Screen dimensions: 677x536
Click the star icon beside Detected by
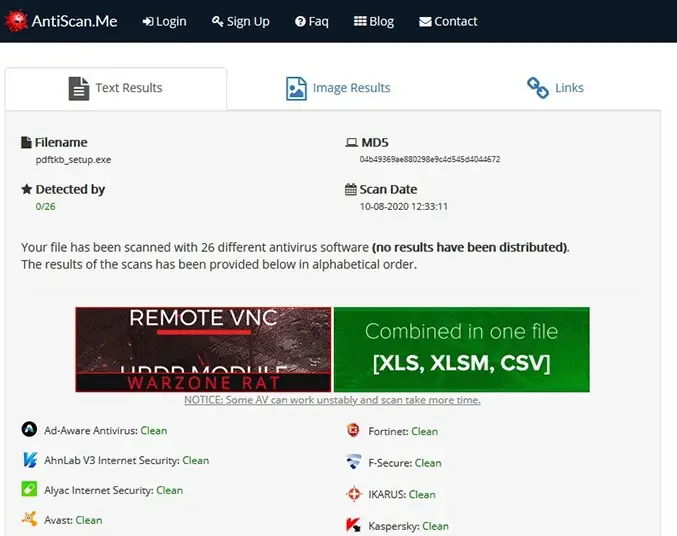pyautogui.click(x=27, y=189)
